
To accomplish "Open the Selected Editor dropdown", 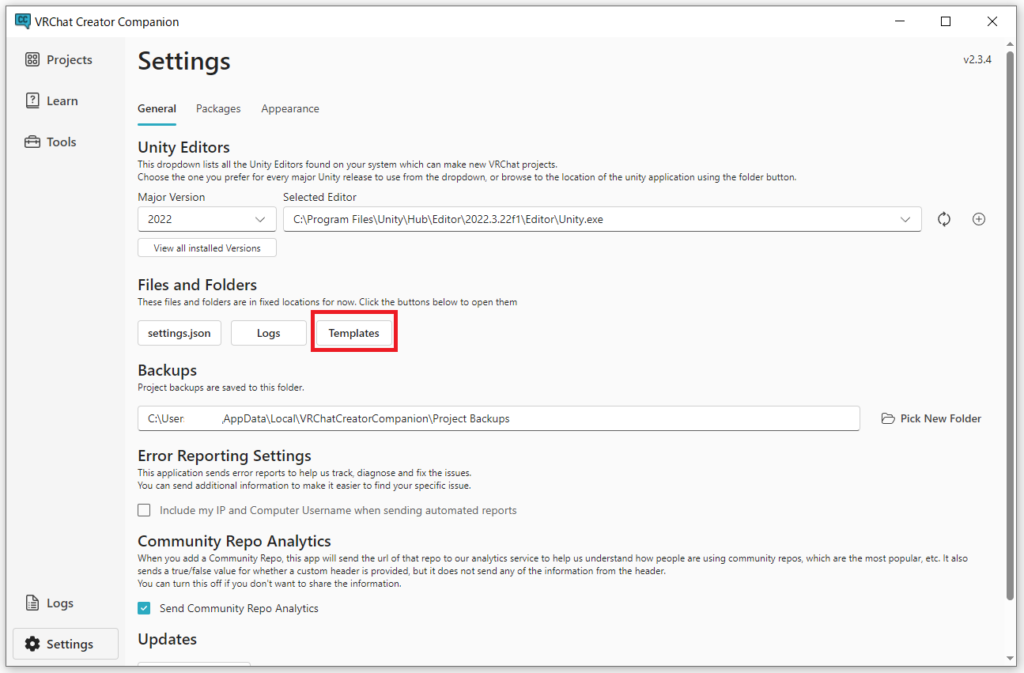I will tap(602, 219).
